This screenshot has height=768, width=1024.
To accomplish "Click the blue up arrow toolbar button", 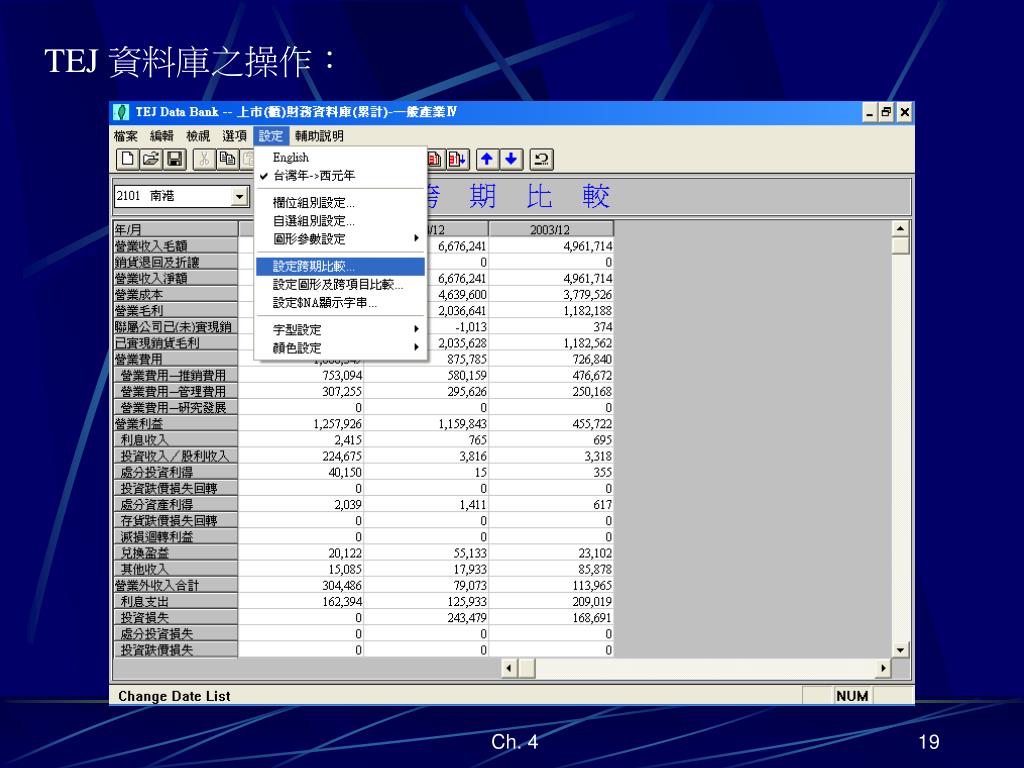I will tap(487, 159).
